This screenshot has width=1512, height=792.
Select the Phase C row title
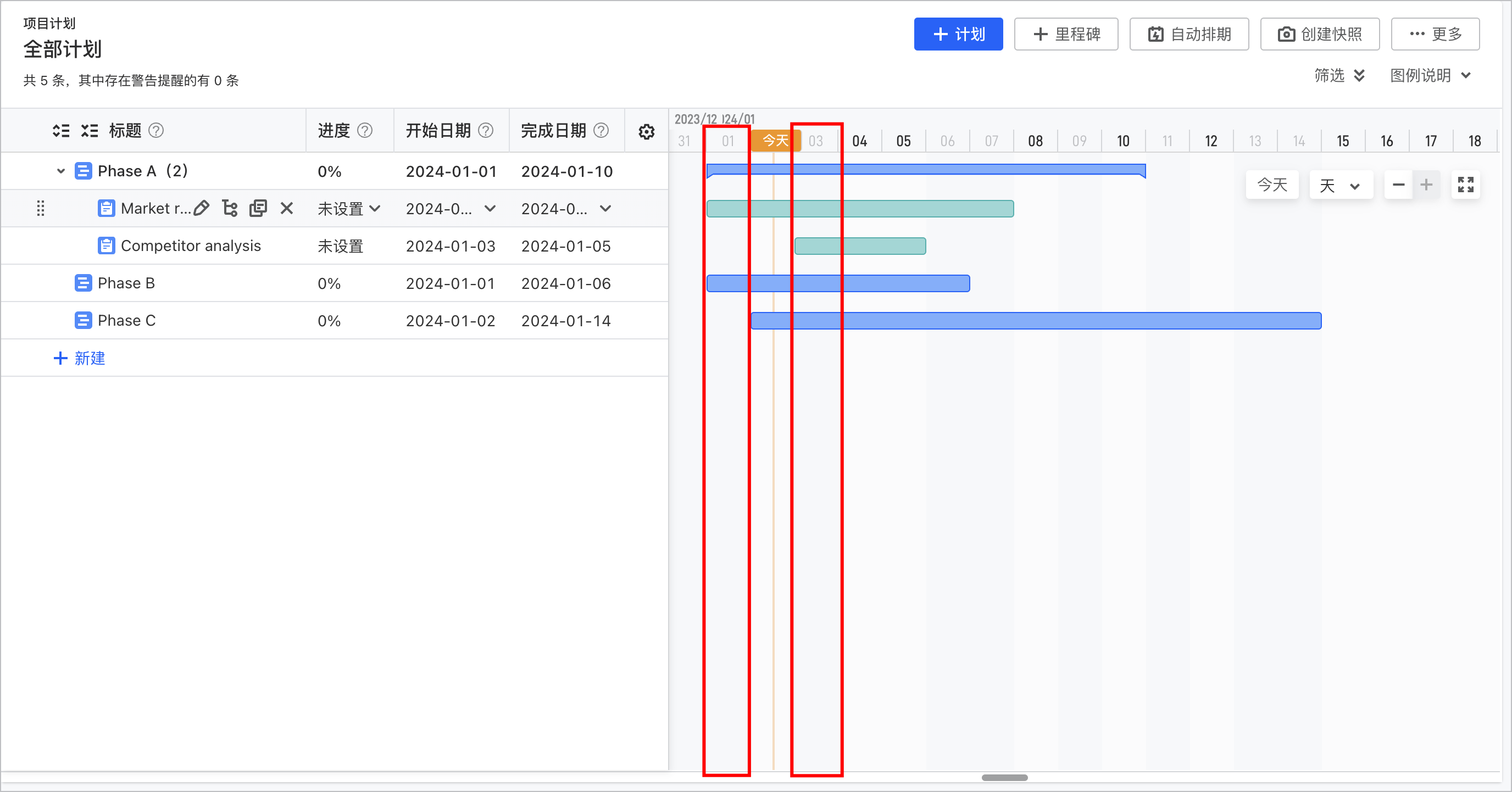tap(127, 321)
